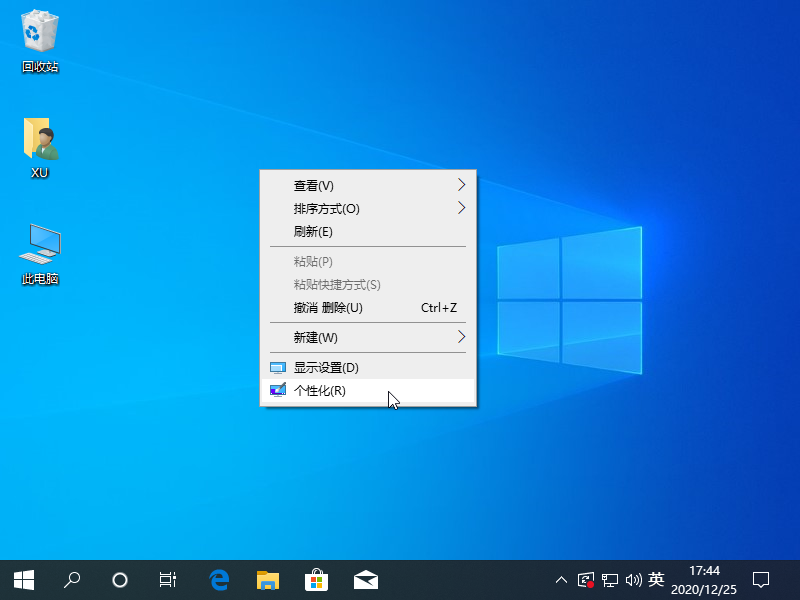
Task: Click the Cortana circle icon
Action: [120, 579]
